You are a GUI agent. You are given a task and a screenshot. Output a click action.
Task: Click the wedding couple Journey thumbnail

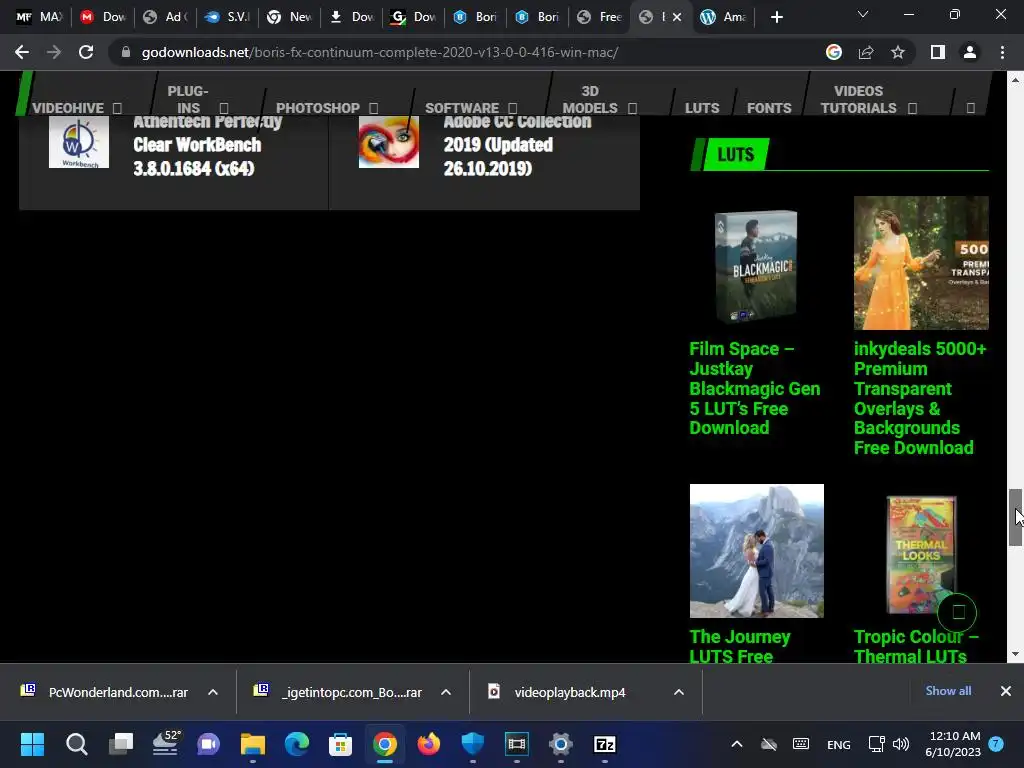pos(756,551)
